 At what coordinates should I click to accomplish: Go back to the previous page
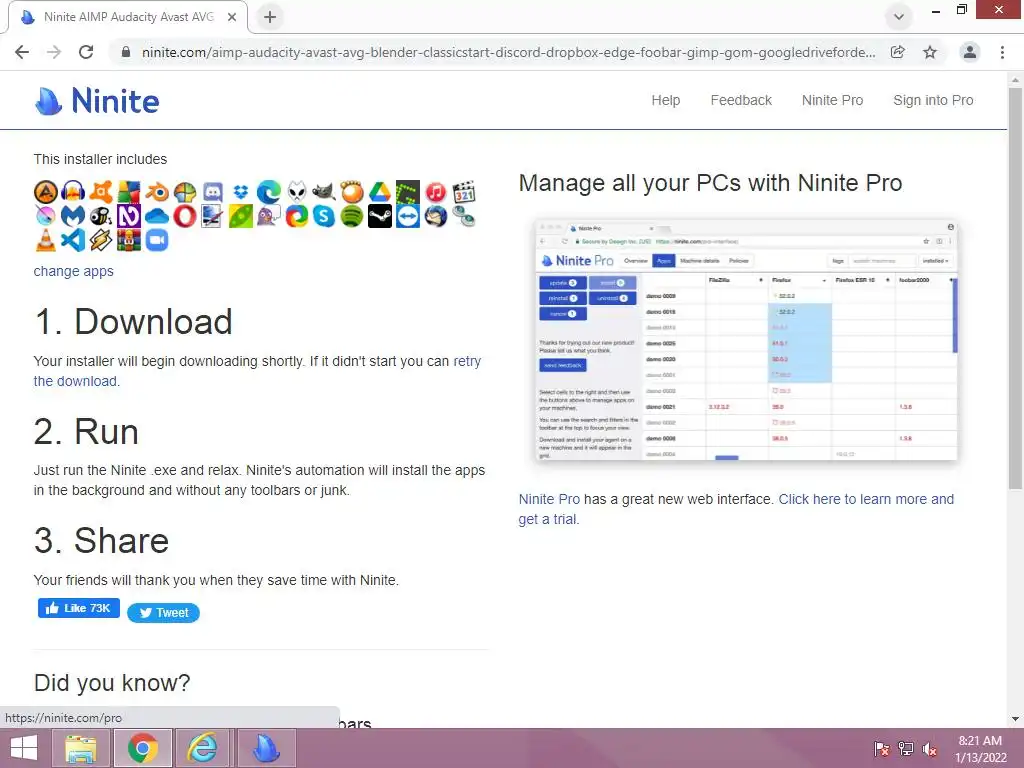22,52
